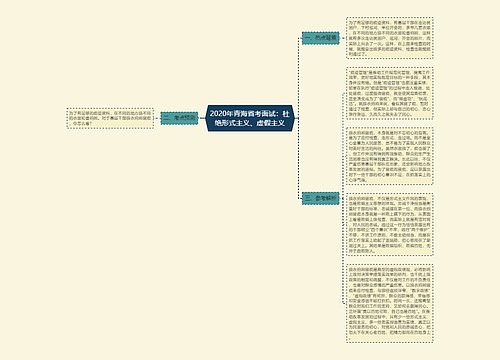The height and width of the screenshot is (360, 500).
Task: Click the dotted trunk line joining 热点背景 and 参考解析
Action: coord(298,118)
